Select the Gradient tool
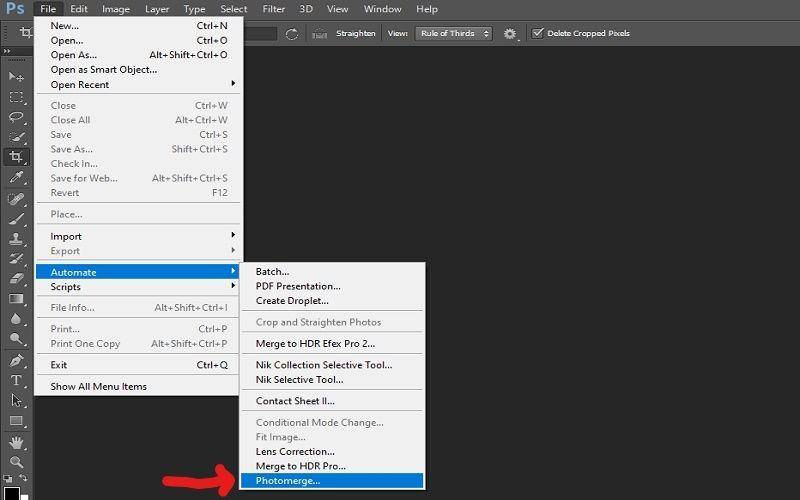 click(x=16, y=298)
